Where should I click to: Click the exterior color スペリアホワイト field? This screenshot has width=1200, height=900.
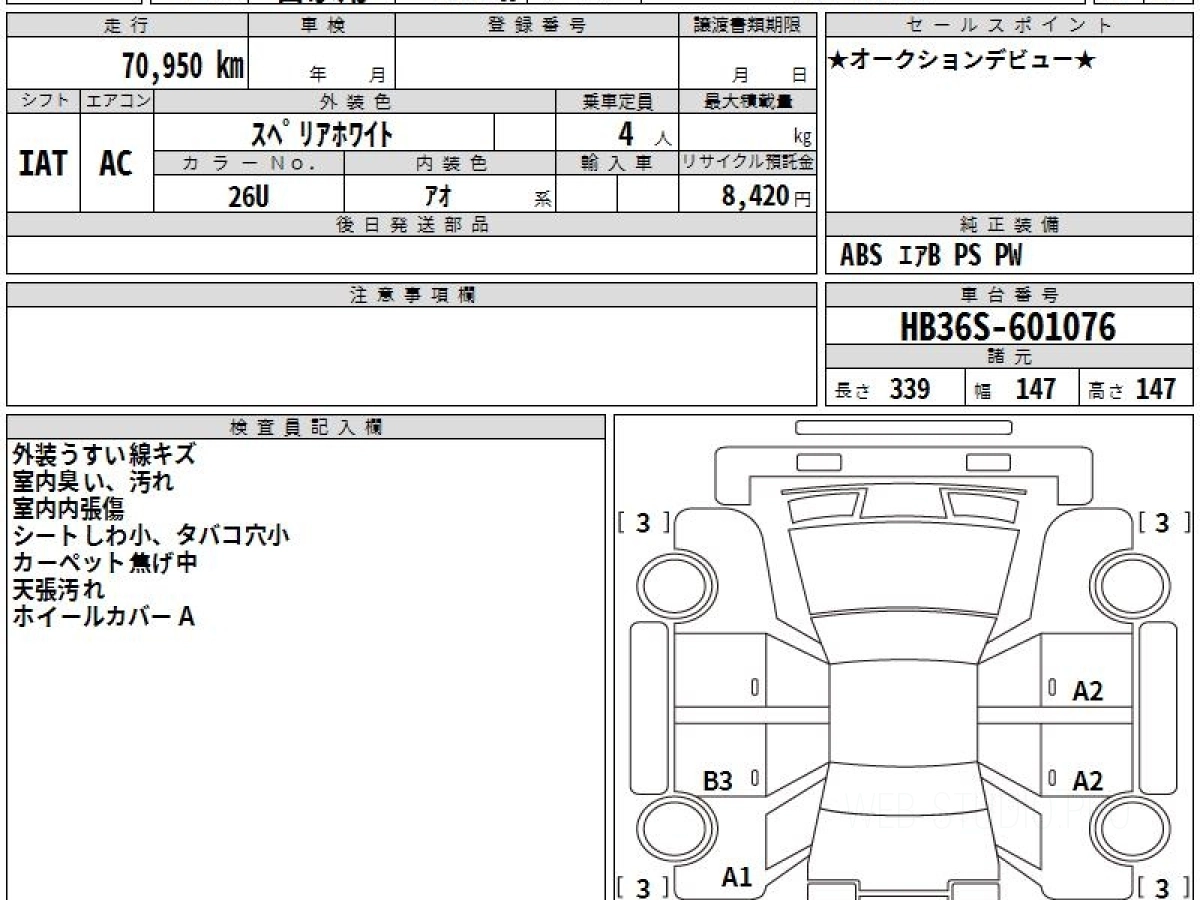[x=322, y=133]
